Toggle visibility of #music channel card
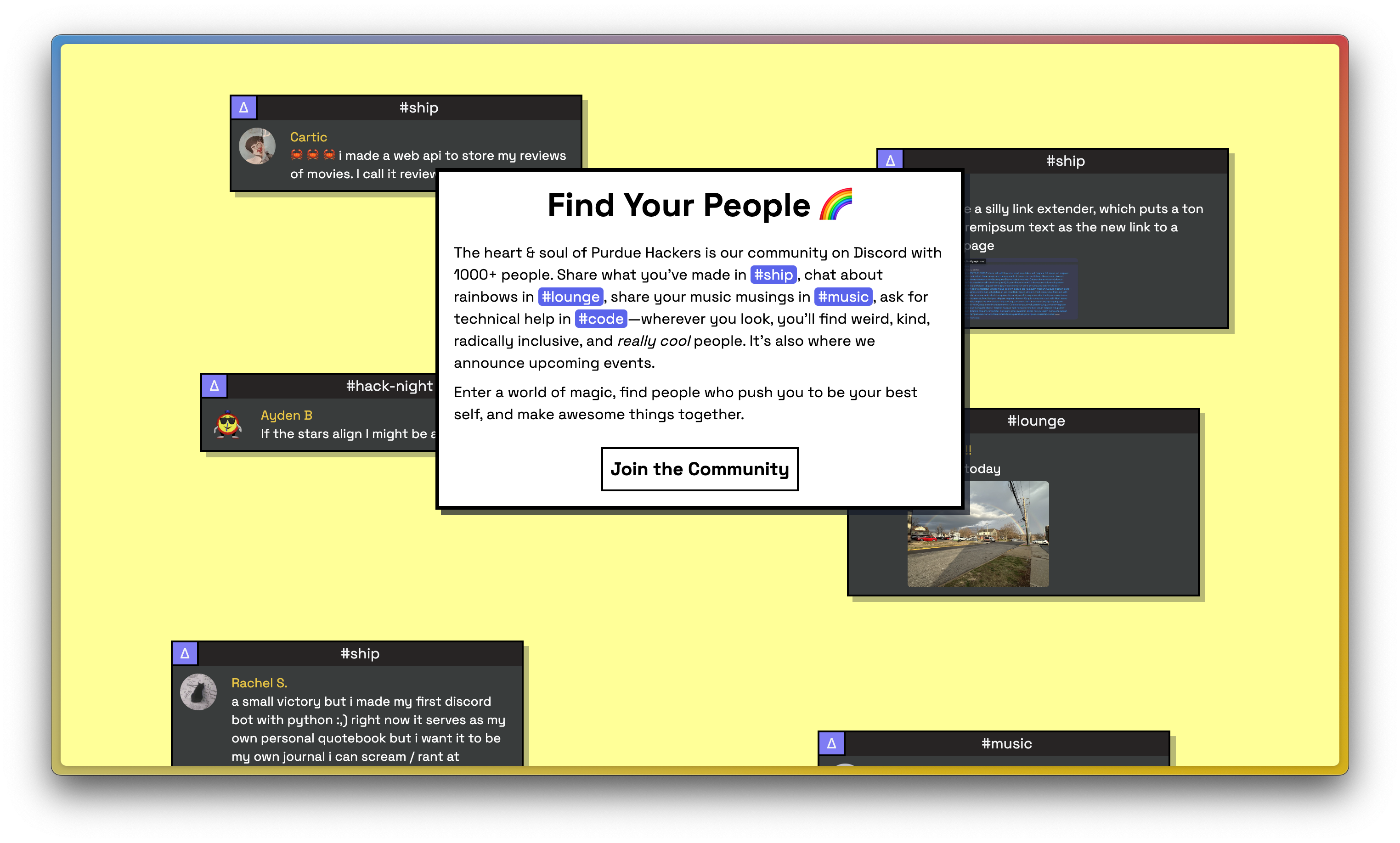 point(834,743)
